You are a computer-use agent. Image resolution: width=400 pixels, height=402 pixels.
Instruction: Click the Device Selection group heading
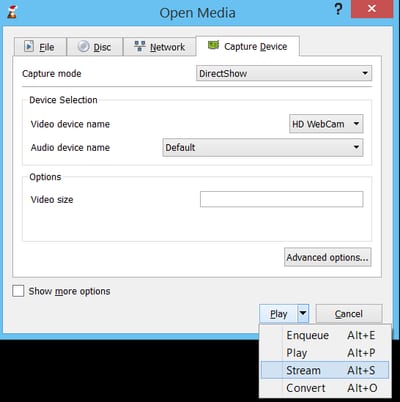click(x=63, y=100)
